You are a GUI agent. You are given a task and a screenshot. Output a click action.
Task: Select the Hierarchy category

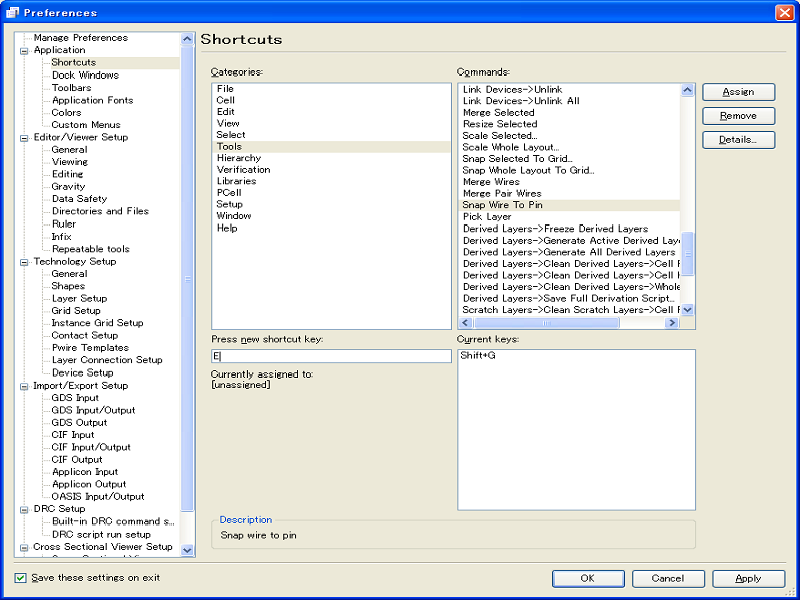tap(238, 158)
